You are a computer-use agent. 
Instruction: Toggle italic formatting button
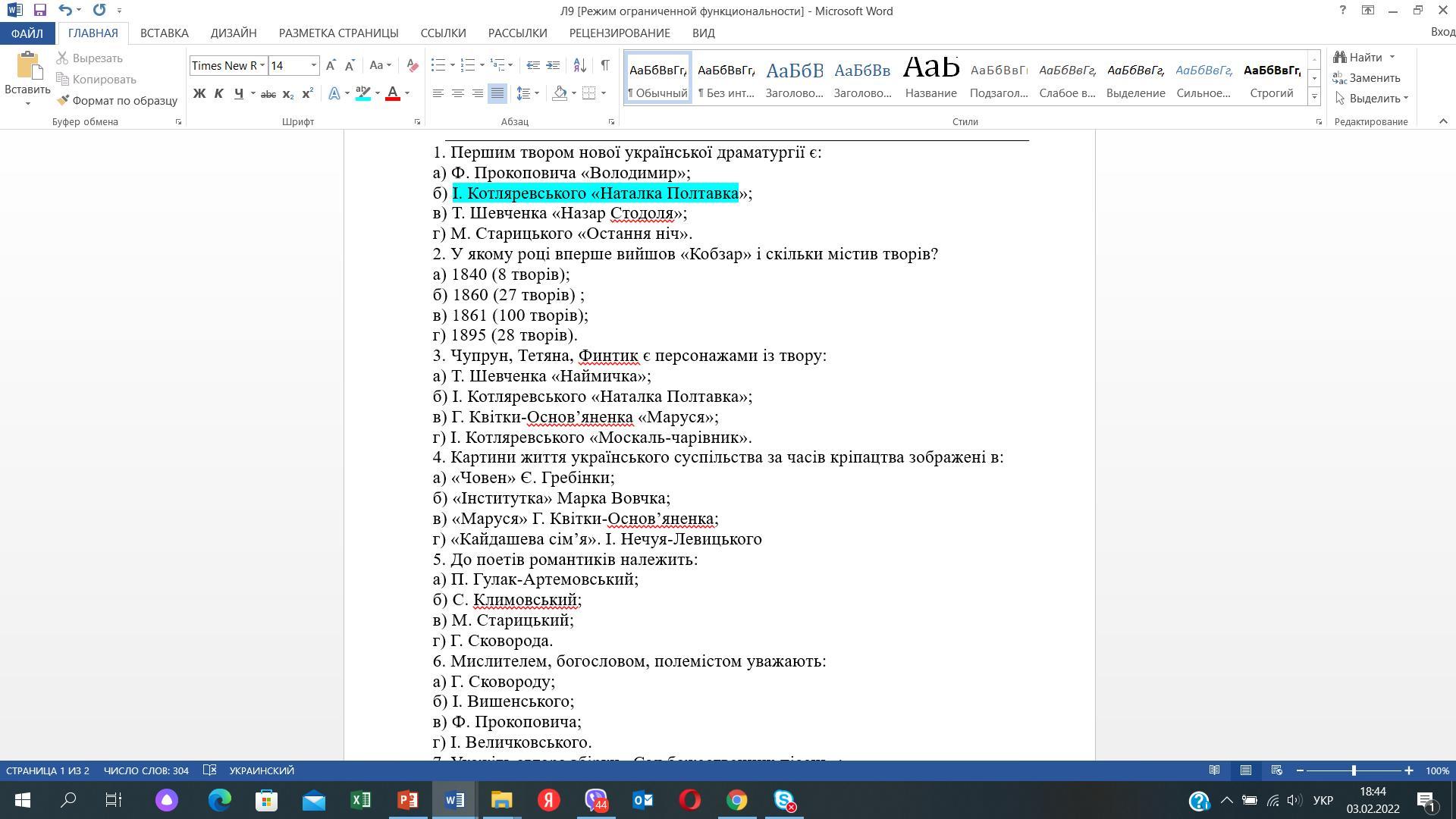(218, 94)
